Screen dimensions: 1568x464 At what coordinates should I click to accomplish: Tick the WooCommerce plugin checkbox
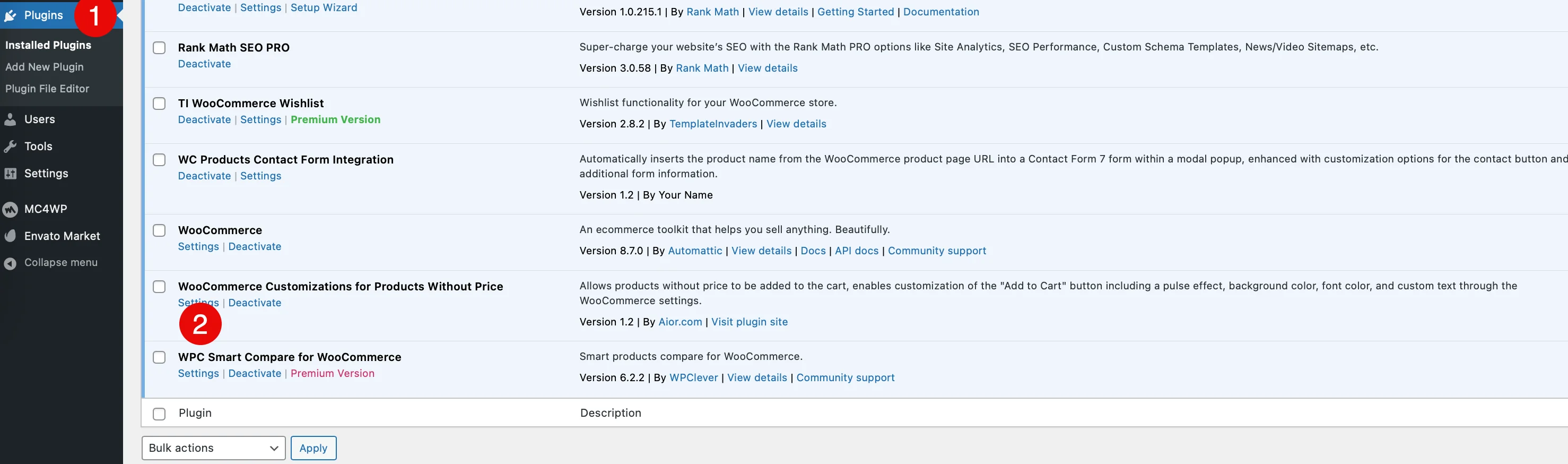[159, 231]
